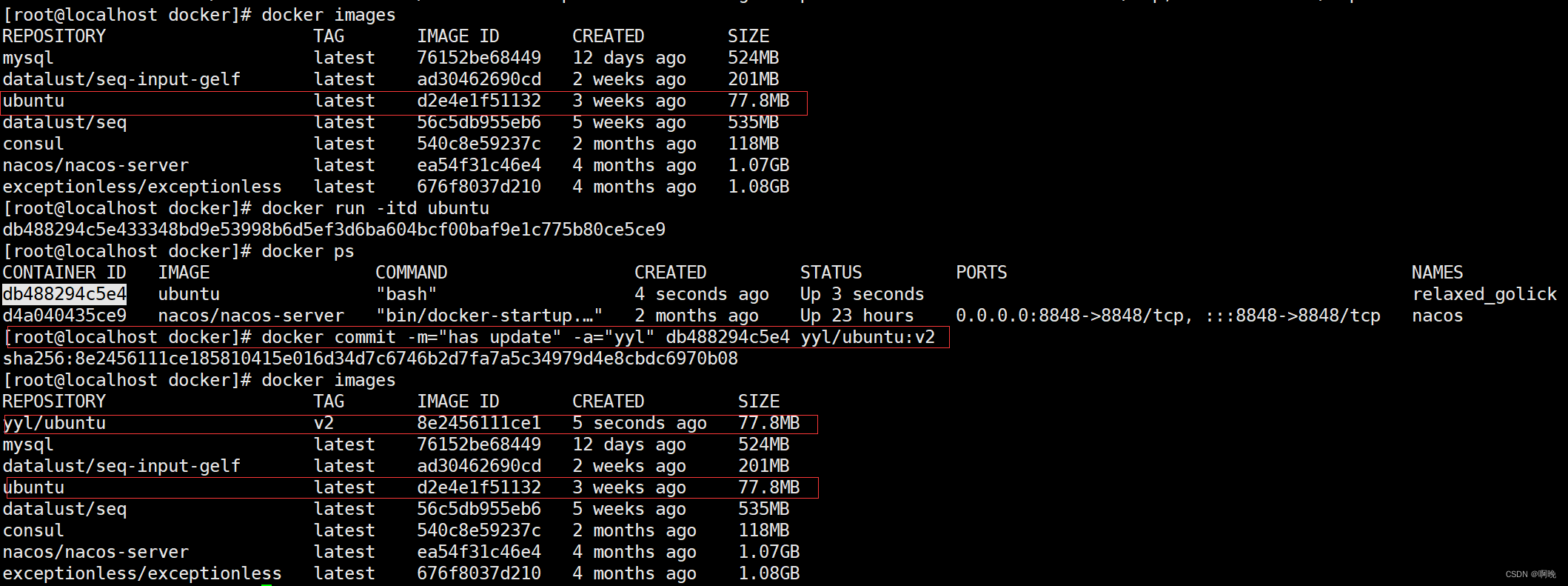Screen dimensions: 1568x586
Task: Click image ID ad30462690cd in first listing
Action: [x=479, y=79]
